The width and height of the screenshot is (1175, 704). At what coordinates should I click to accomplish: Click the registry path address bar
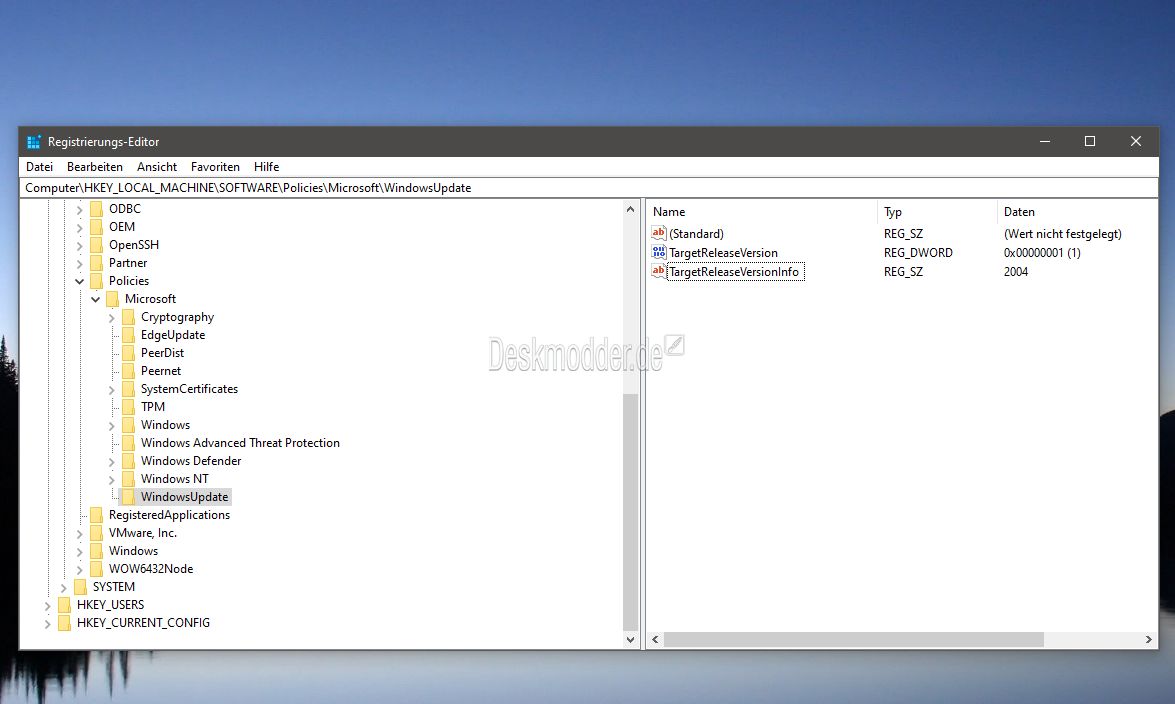(588, 187)
